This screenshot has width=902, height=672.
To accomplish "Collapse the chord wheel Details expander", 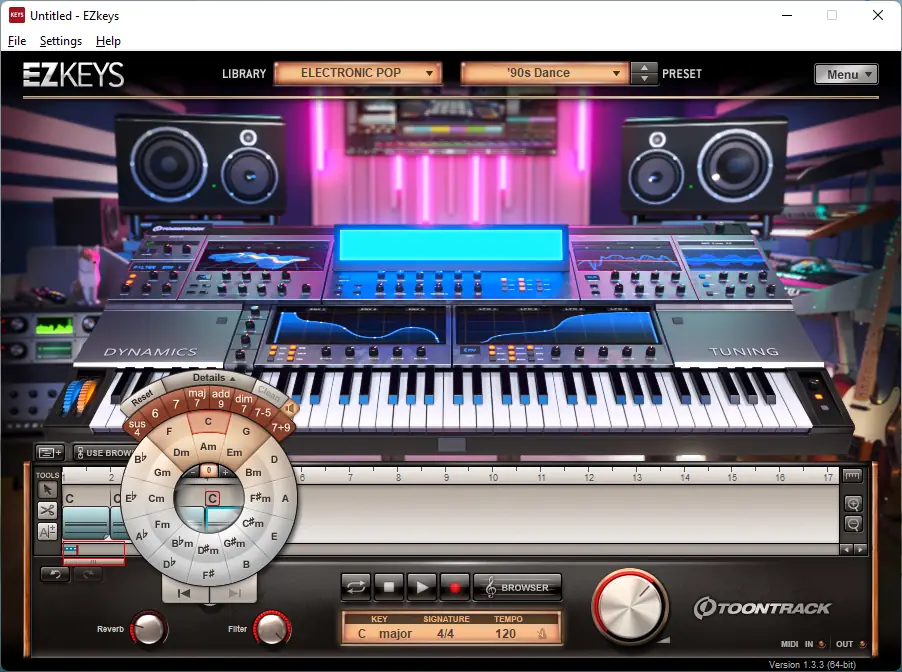I will point(213,378).
